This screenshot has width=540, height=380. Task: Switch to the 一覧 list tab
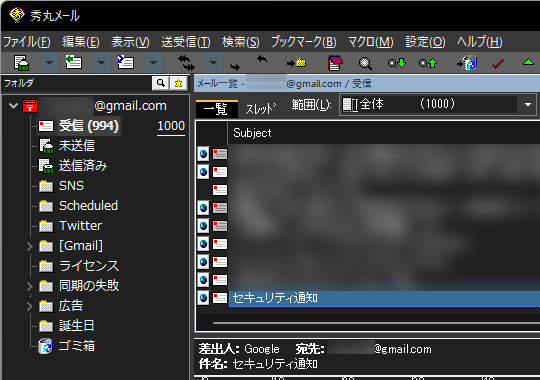217,109
